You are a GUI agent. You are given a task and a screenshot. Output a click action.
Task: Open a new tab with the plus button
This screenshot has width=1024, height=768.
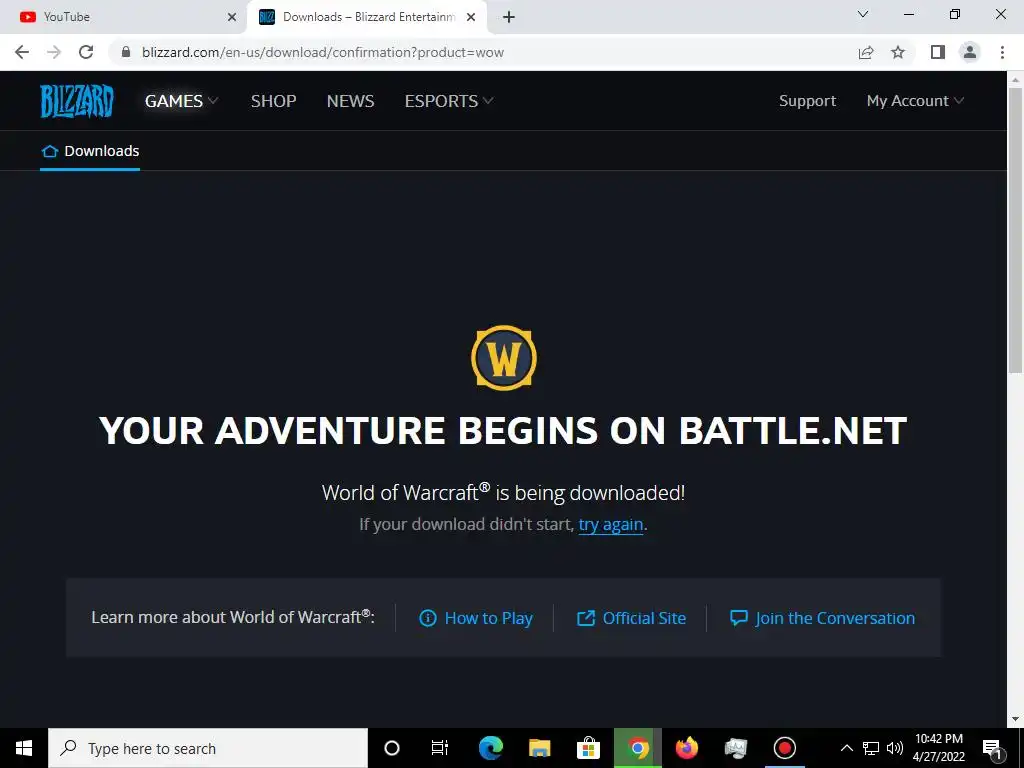click(509, 17)
